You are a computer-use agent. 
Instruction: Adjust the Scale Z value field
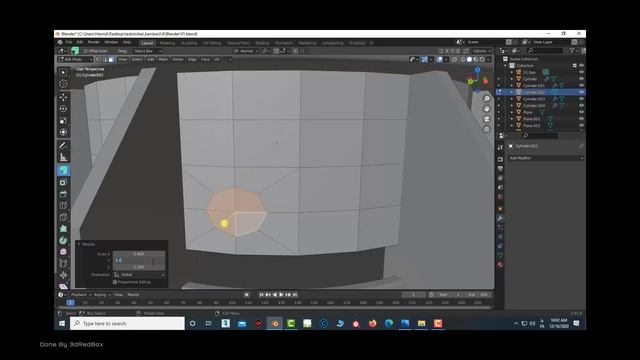click(x=139, y=267)
